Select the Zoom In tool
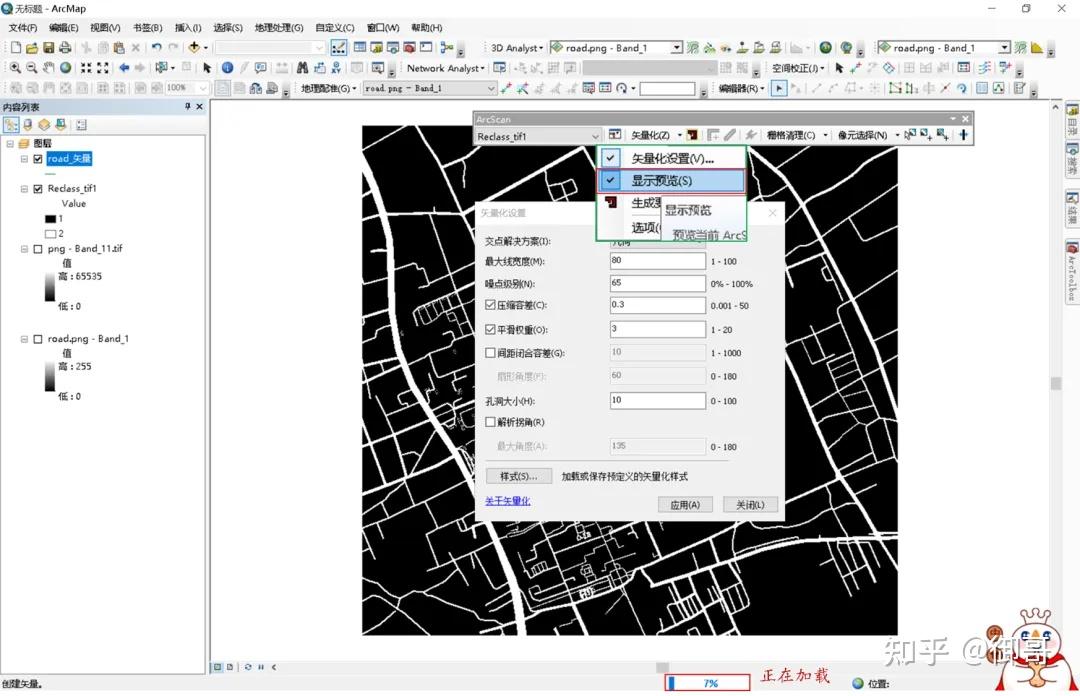 coord(15,68)
